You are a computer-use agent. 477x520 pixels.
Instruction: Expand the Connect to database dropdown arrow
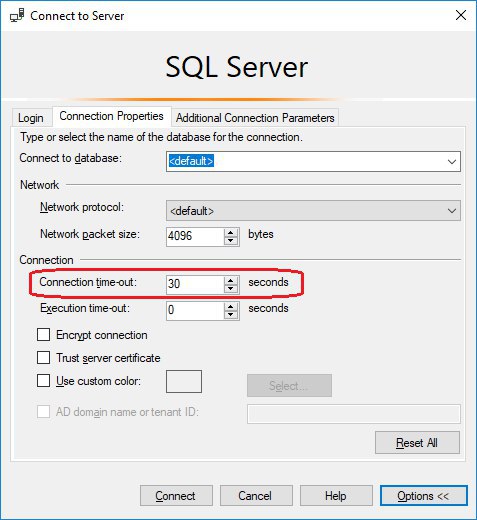click(x=452, y=162)
